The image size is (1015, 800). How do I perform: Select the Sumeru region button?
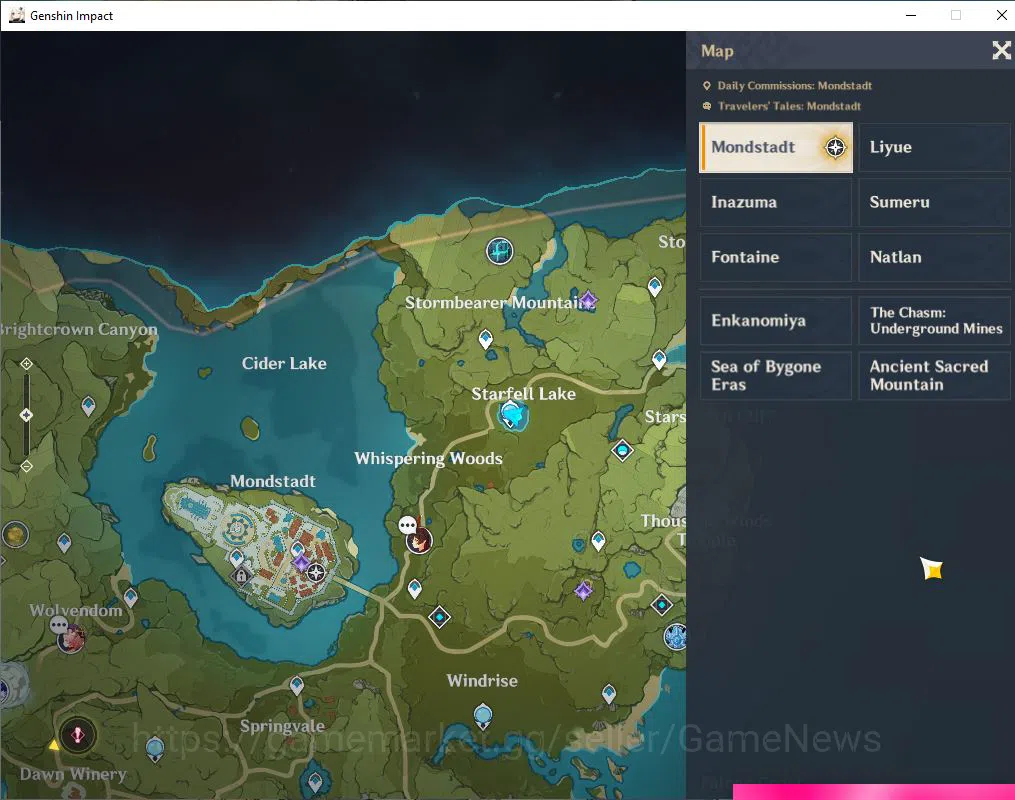934,203
